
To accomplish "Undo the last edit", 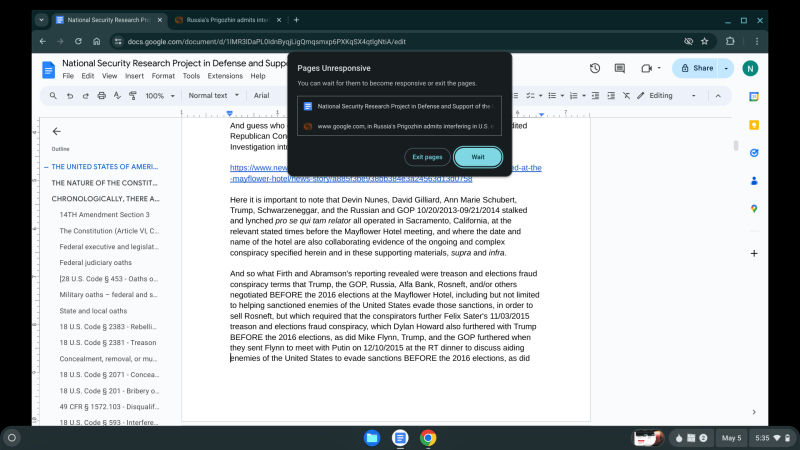I will click(70, 95).
